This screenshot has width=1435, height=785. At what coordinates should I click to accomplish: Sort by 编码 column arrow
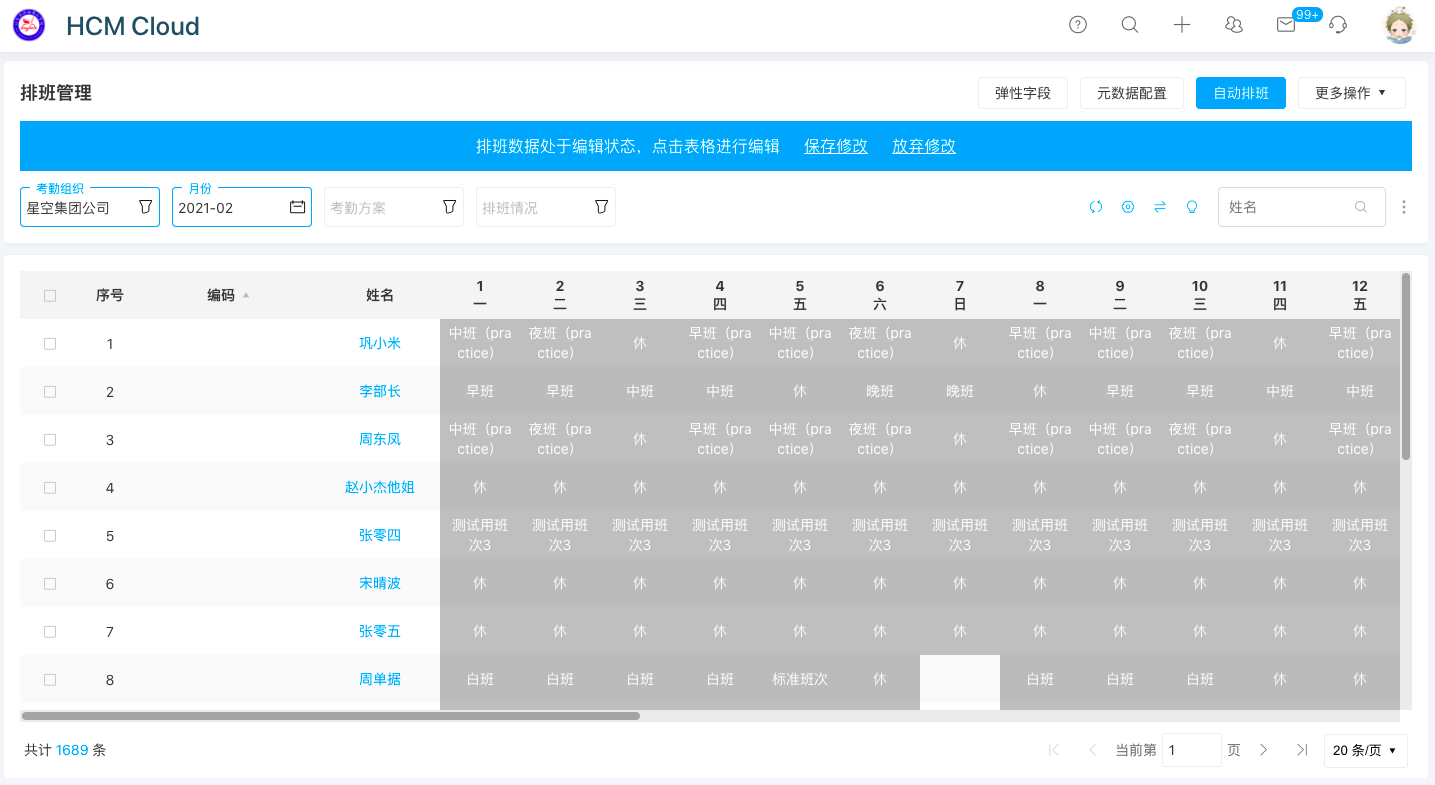point(246,295)
